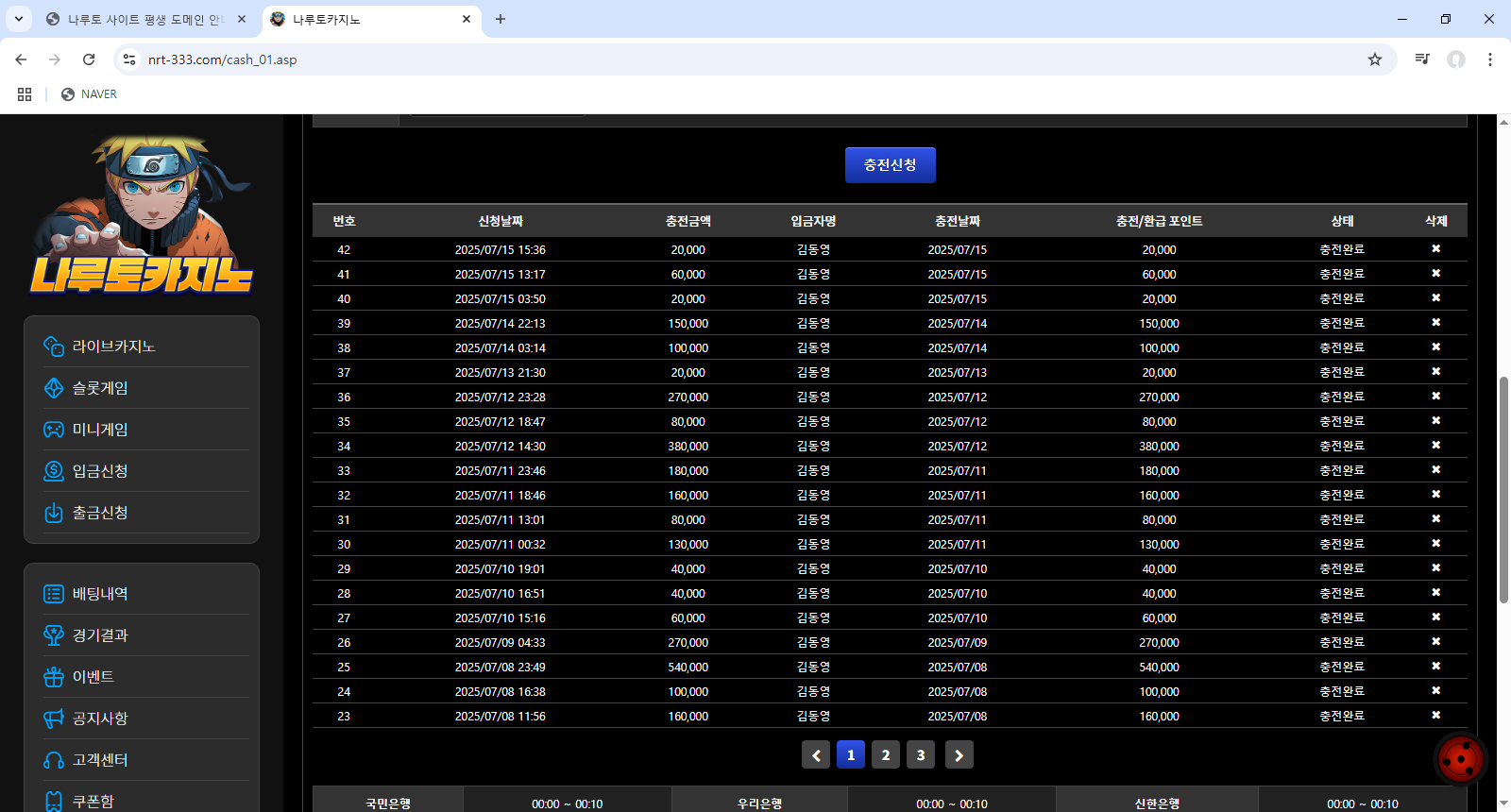1511x812 pixels.
Task: Open the Chrome apps grid shortcut
Action: (25, 94)
